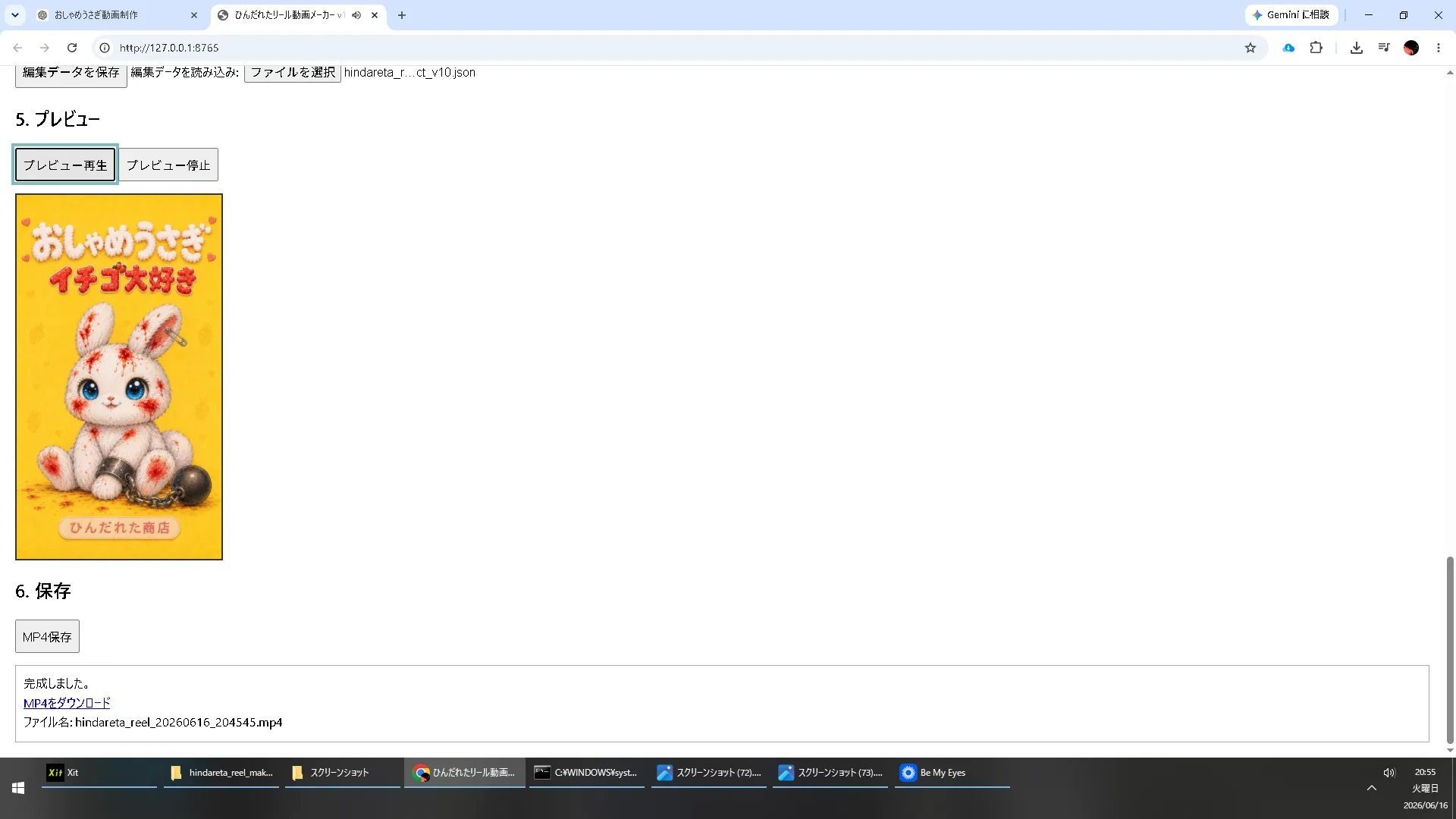Open the profile avatar icon

pos(1411,48)
